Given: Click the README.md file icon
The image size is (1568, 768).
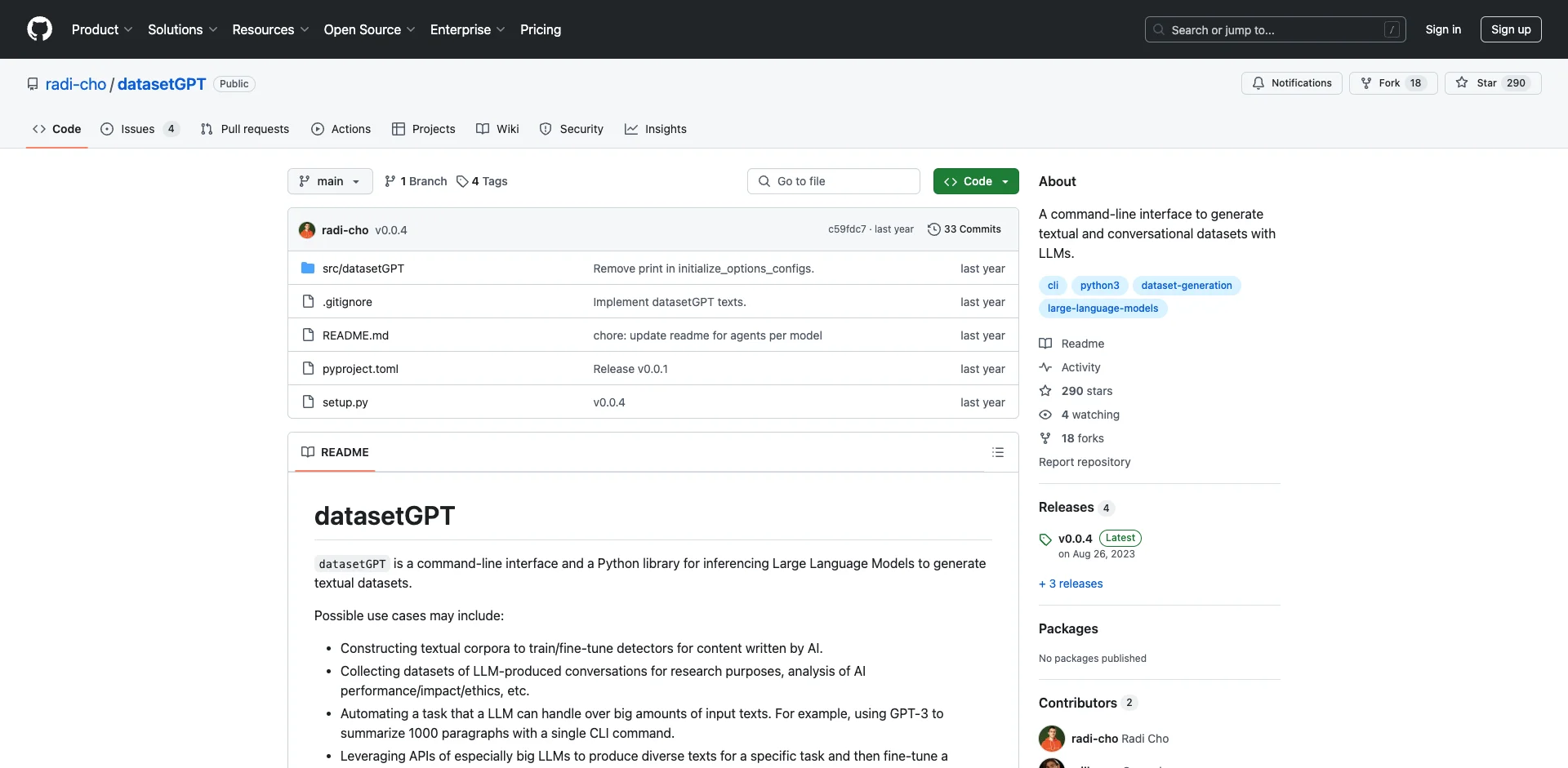Looking at the screenshot, I should 308,335.
